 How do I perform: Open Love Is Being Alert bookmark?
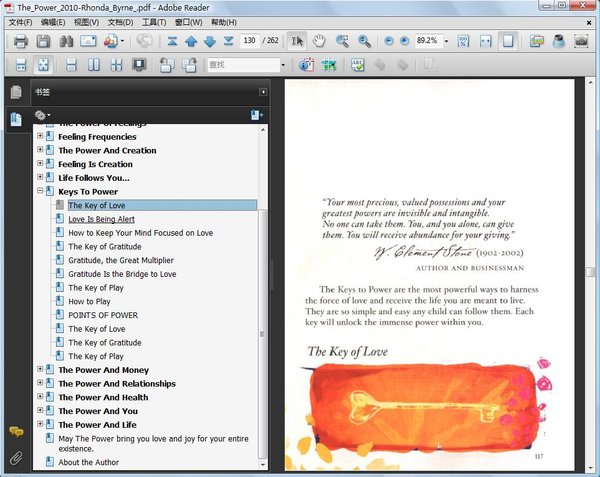101,219
